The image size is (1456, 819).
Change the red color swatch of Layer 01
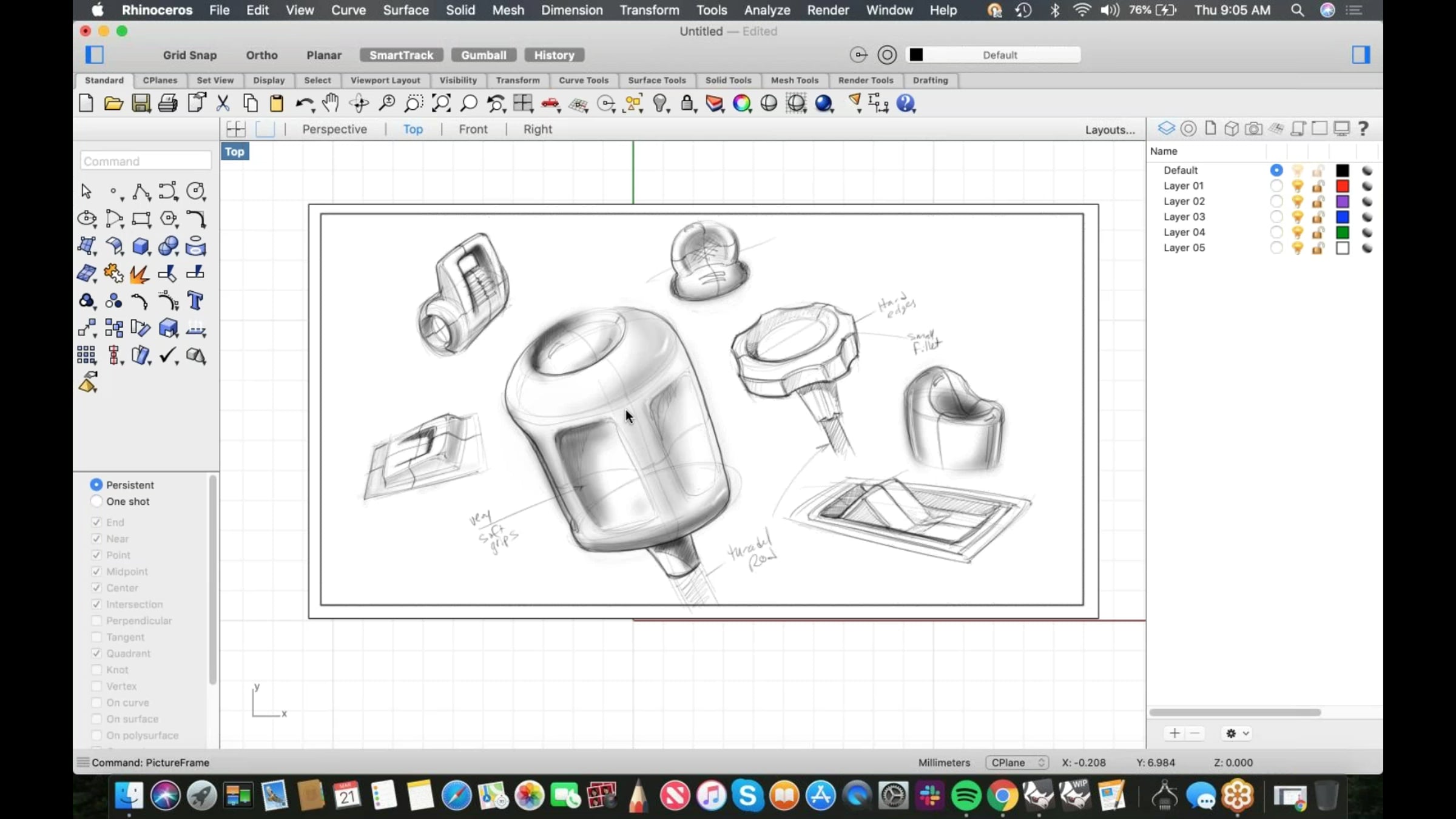pos(1343,186)
